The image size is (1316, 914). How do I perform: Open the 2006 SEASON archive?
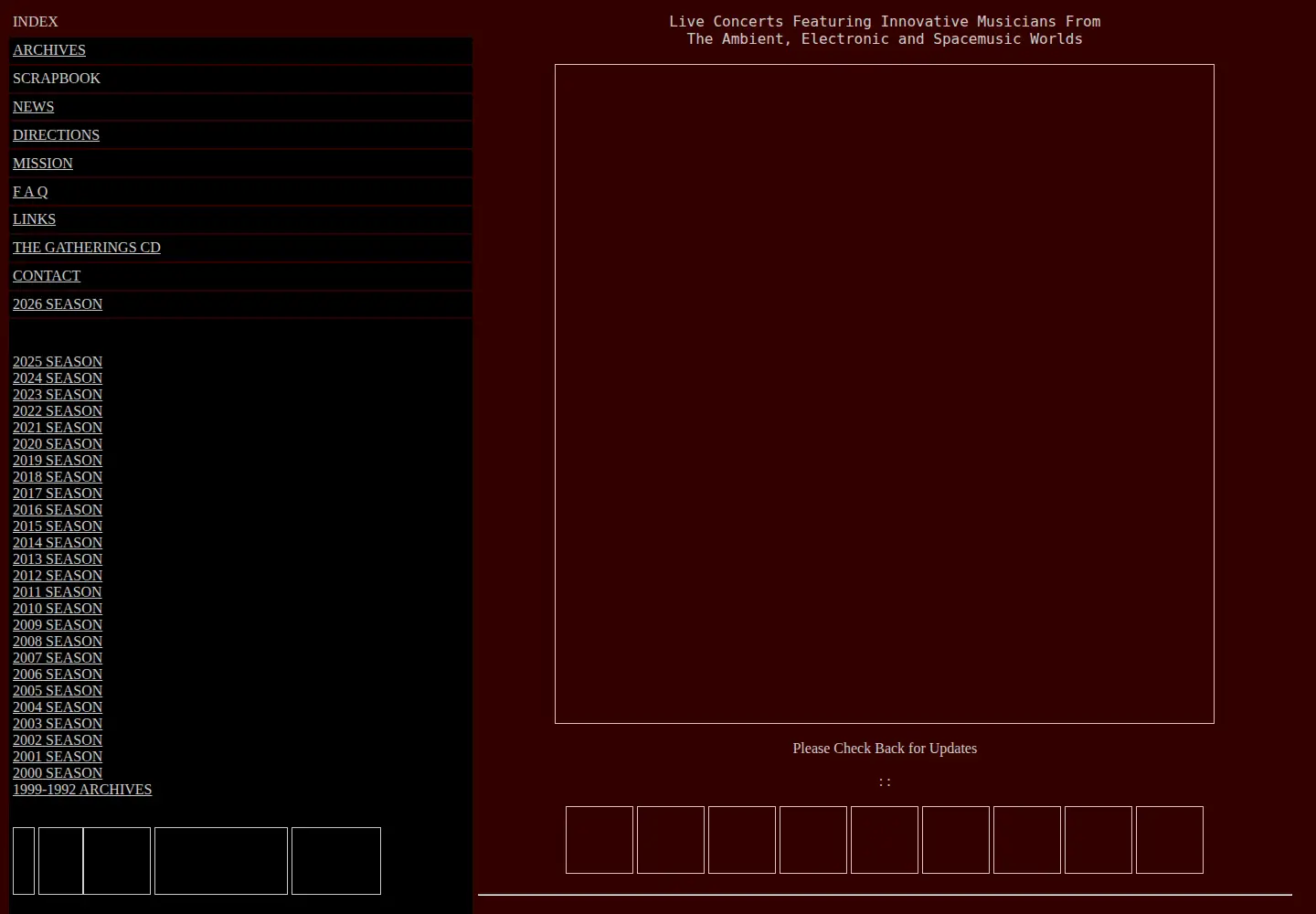point(58,675)
